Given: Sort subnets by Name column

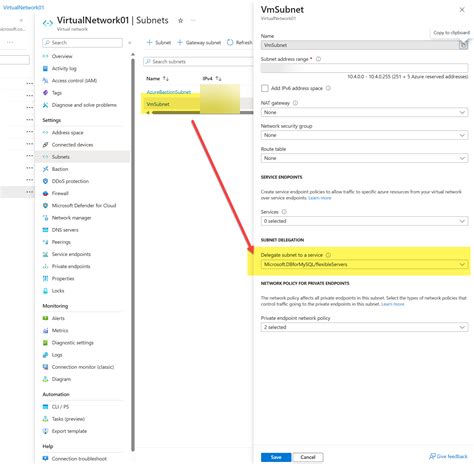Looking at the screenshot, I should click(157, 79).
